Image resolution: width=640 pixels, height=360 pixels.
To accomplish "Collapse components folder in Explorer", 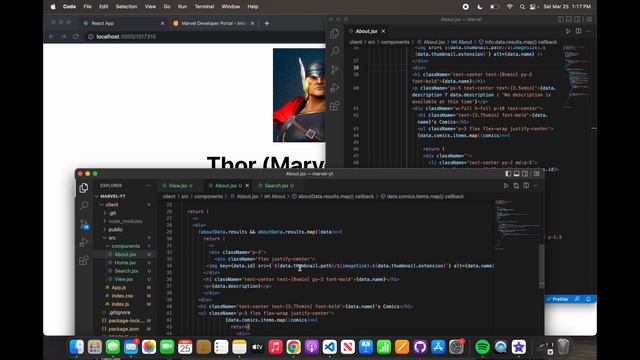I will (125, 246).
